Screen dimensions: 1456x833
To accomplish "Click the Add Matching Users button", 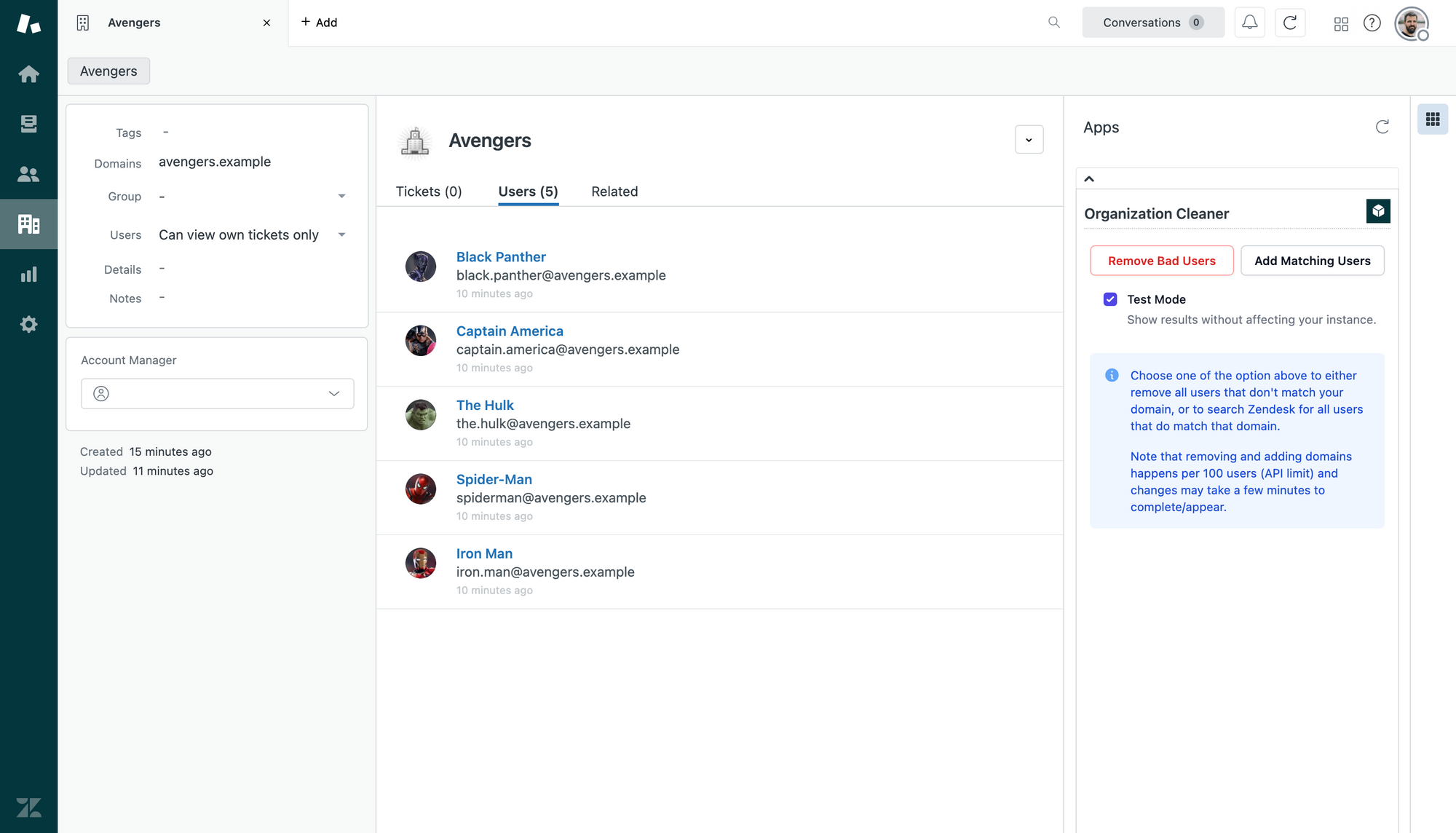I will click(1312, 261).
